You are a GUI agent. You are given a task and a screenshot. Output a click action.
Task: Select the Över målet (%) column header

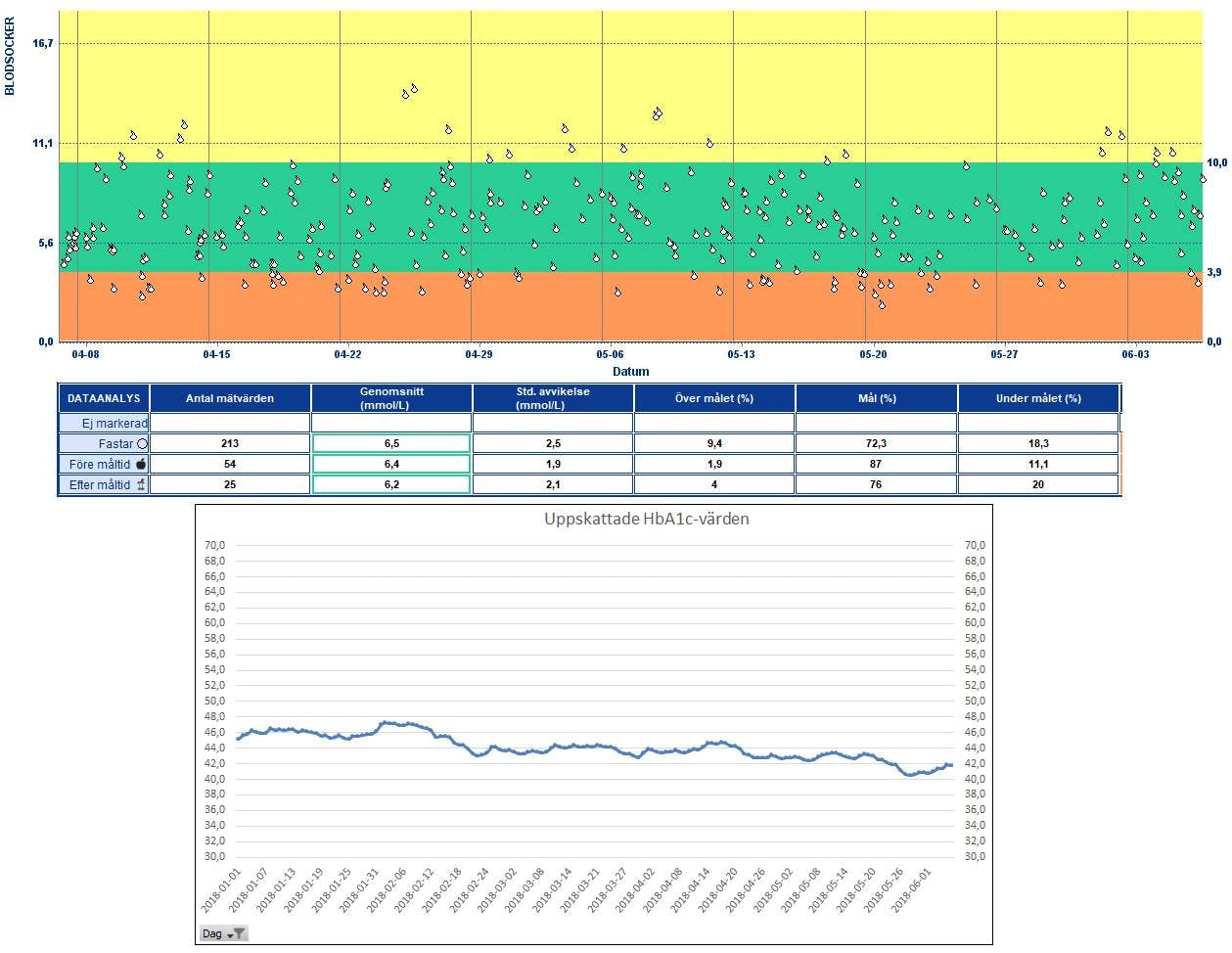(x=714, y=398)
